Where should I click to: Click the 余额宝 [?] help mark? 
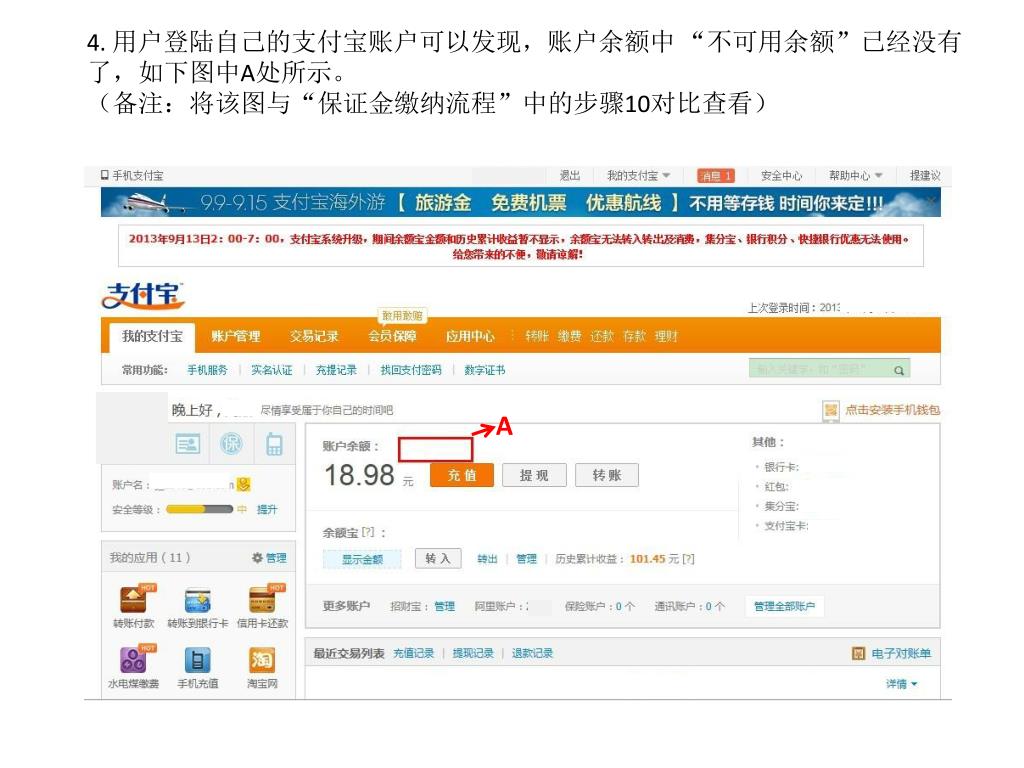pos(368,532)
